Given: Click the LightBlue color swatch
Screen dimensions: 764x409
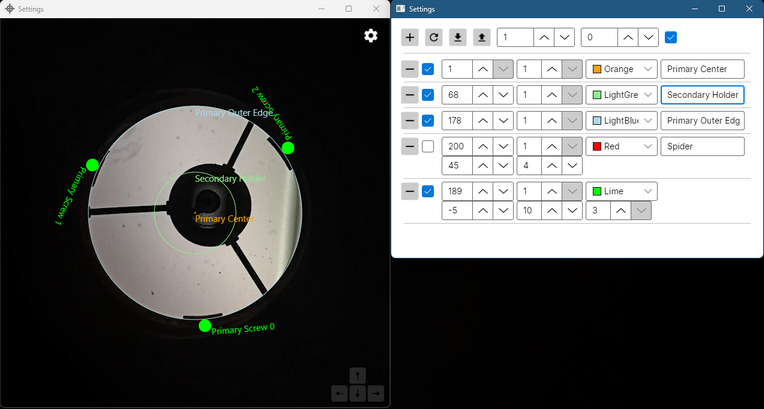Looking at the screenshot, I should pos(597,120).
